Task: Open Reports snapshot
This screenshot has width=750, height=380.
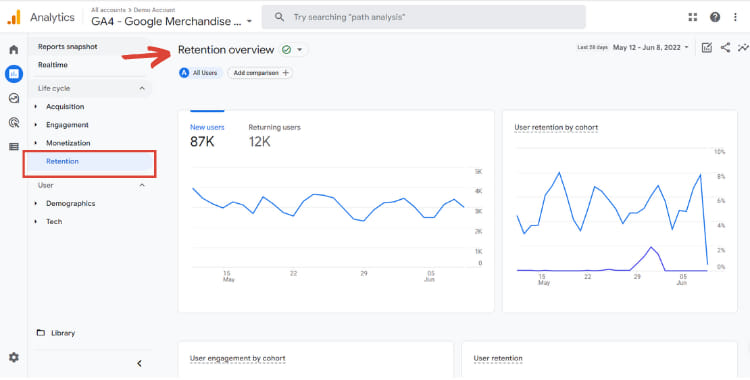Action: click(x=68, y=46)
